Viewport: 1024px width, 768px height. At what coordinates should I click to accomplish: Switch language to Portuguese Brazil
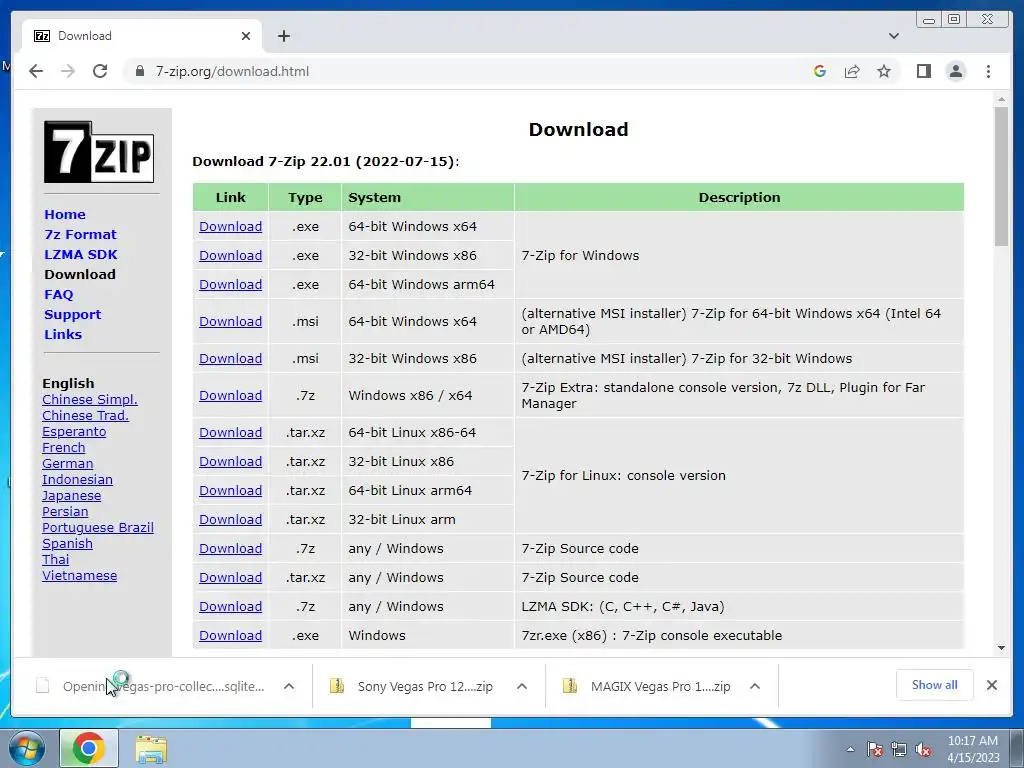[98, 528]
